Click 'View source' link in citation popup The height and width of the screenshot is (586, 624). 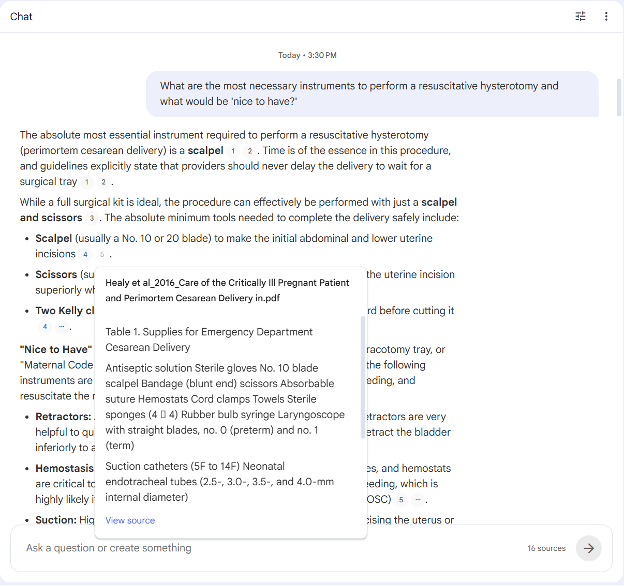point(130,520)
